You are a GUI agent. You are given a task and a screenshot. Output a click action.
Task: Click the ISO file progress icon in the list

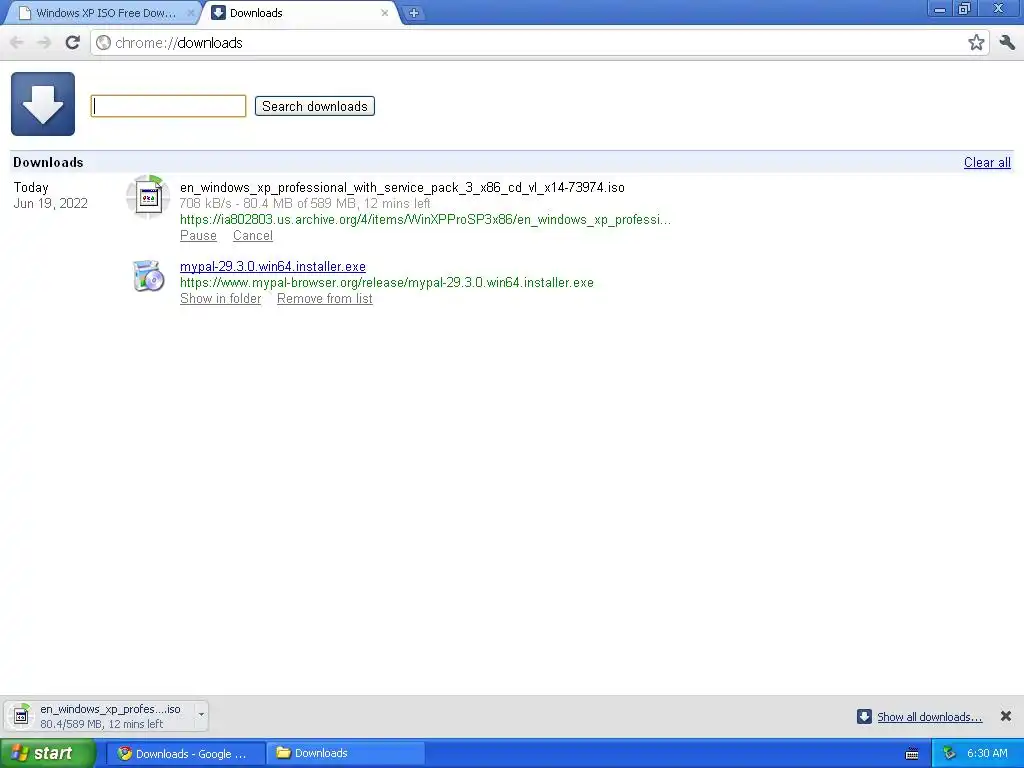tap(148, 196)
